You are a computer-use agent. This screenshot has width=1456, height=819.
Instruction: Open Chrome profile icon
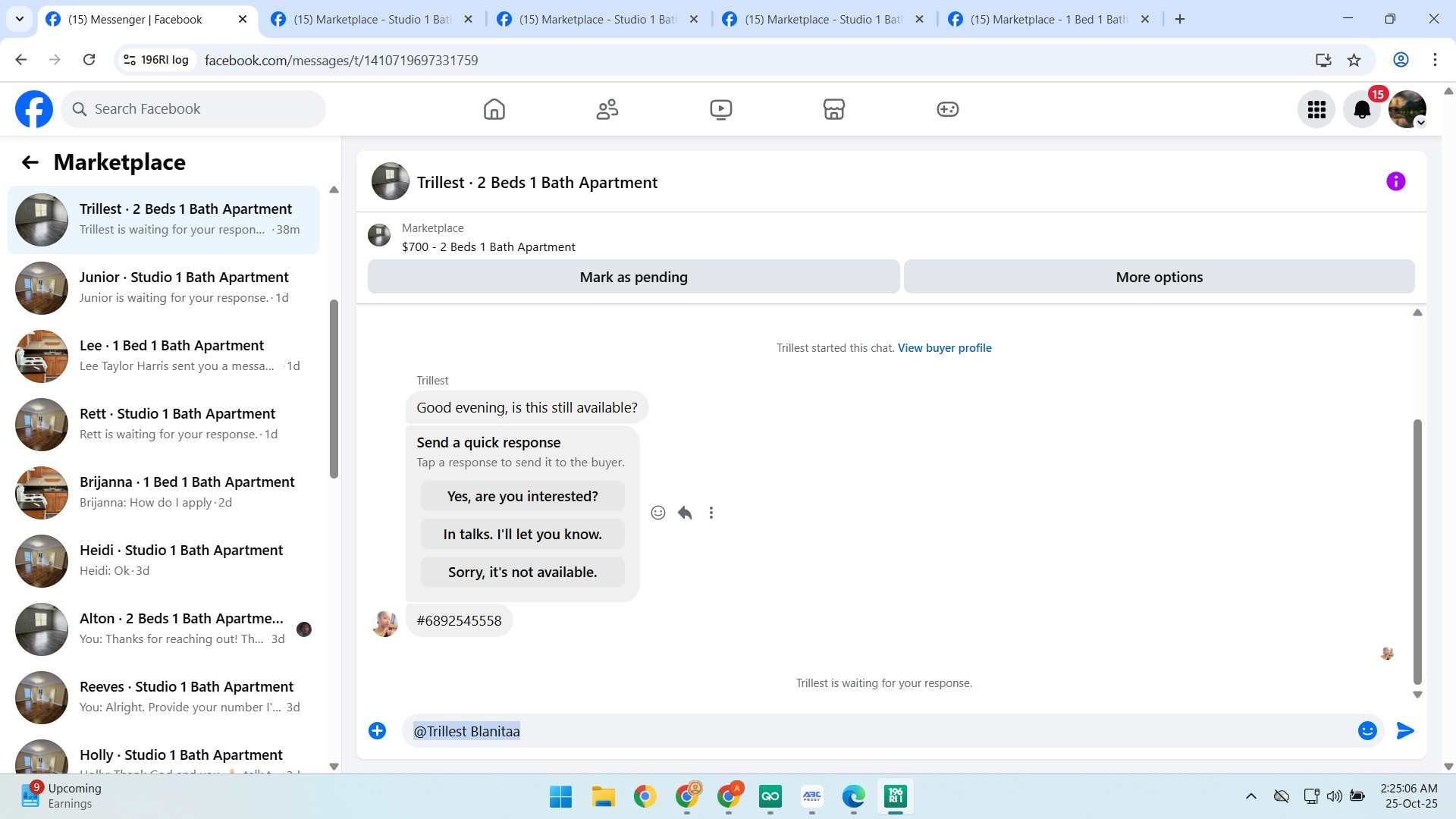(x=1401, y=60)
